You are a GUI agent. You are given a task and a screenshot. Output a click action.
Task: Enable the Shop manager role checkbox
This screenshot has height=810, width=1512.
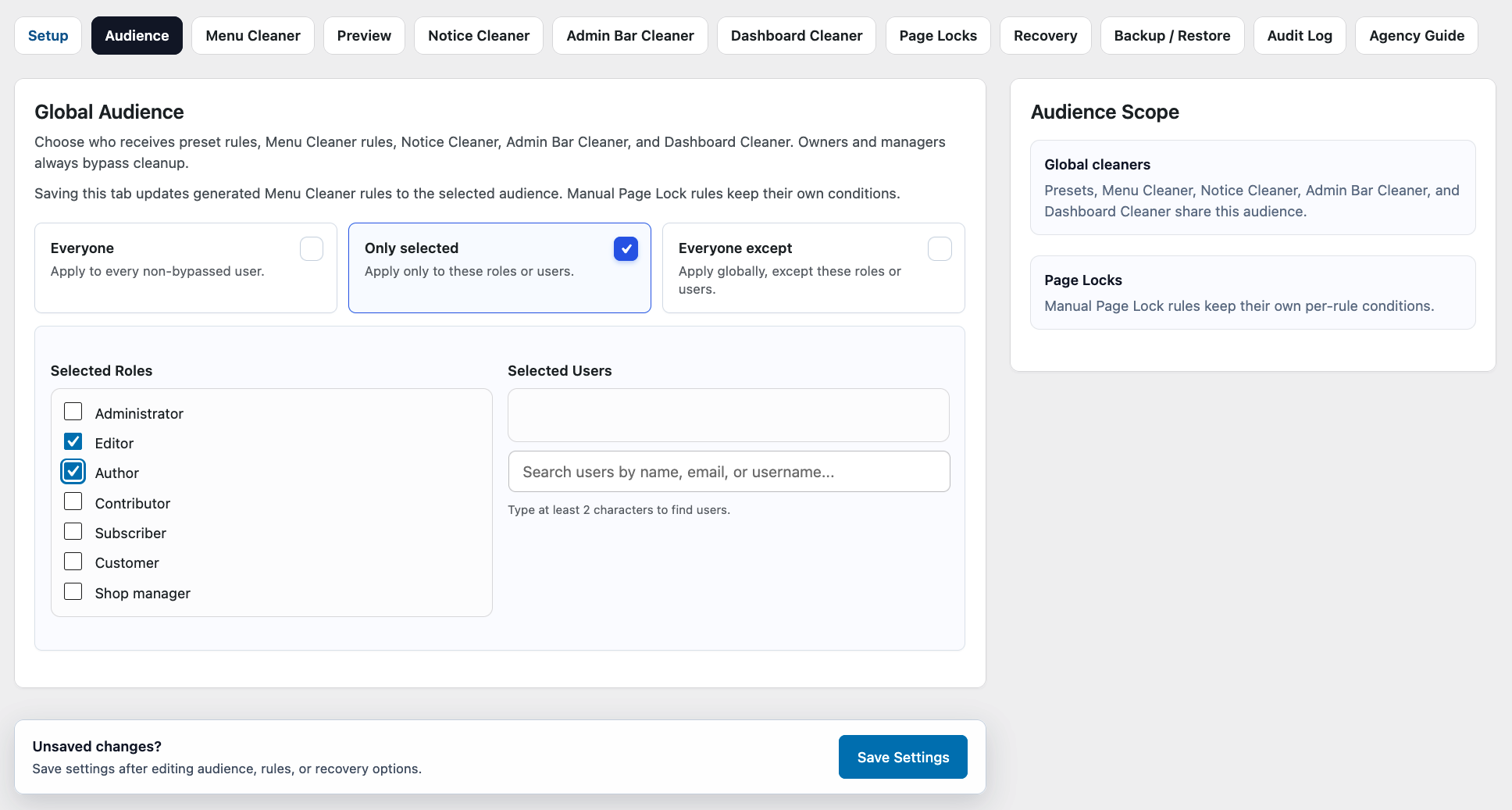(73, 591)
